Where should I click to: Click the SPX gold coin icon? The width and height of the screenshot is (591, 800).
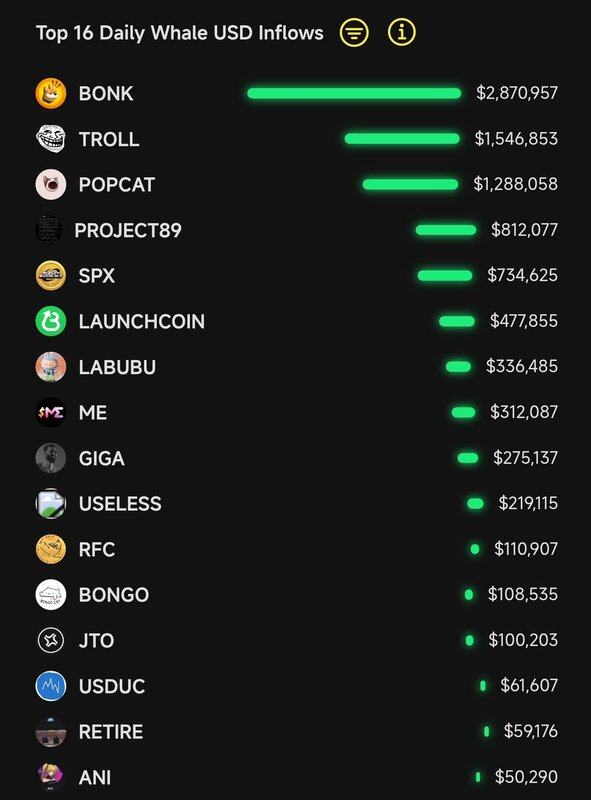[51, 276]
